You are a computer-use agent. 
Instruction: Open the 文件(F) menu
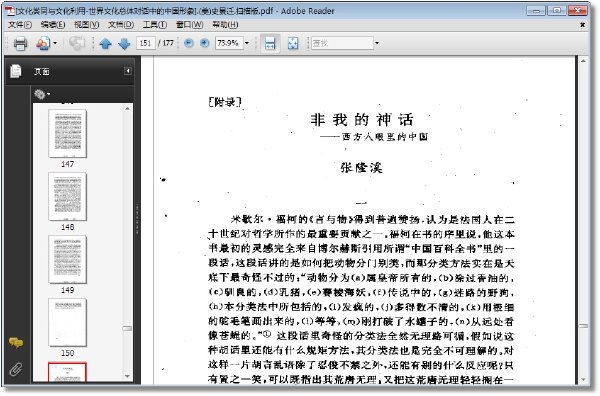click(20, 24)
